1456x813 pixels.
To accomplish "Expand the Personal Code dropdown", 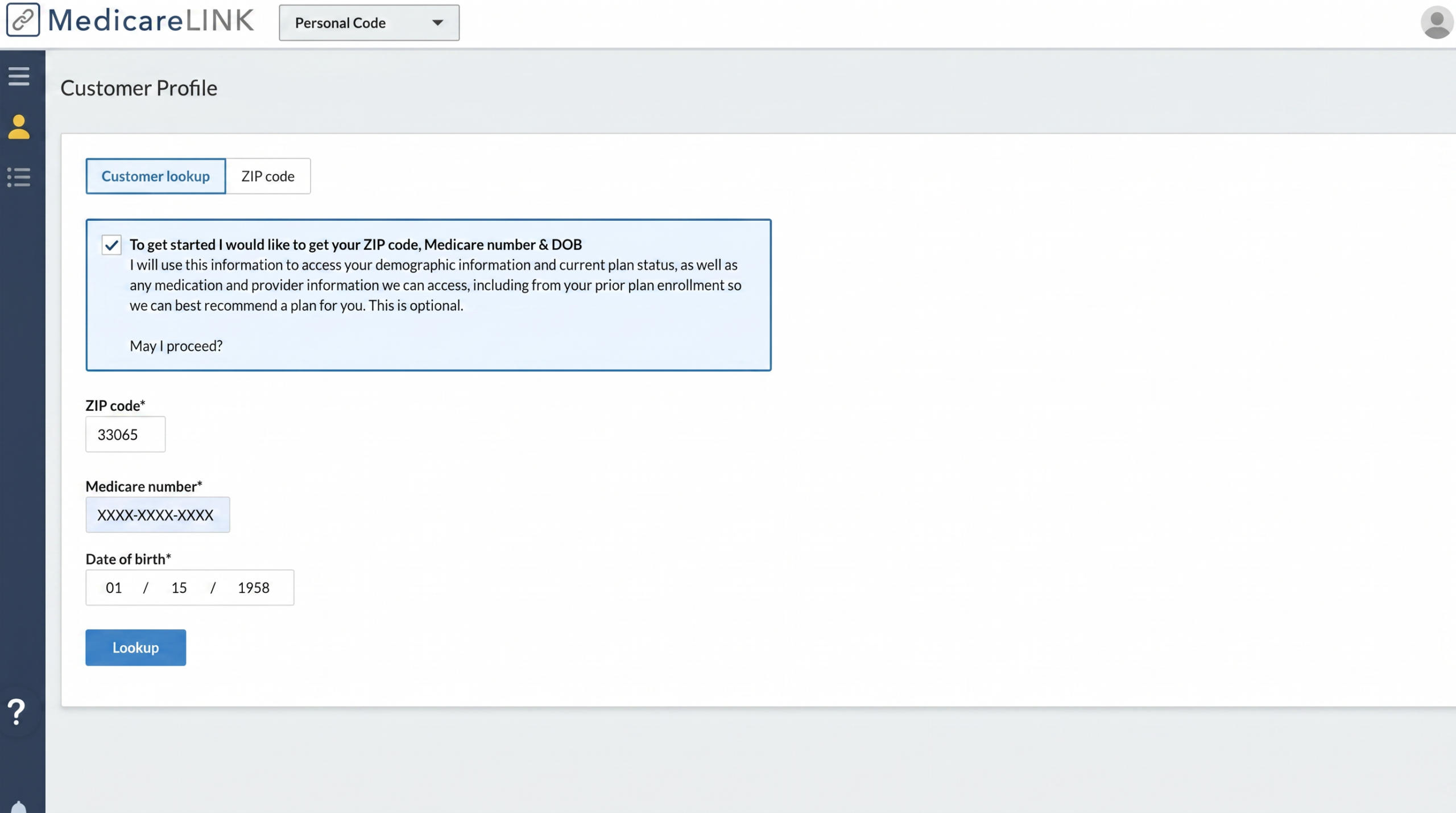I will pos(369,23).
